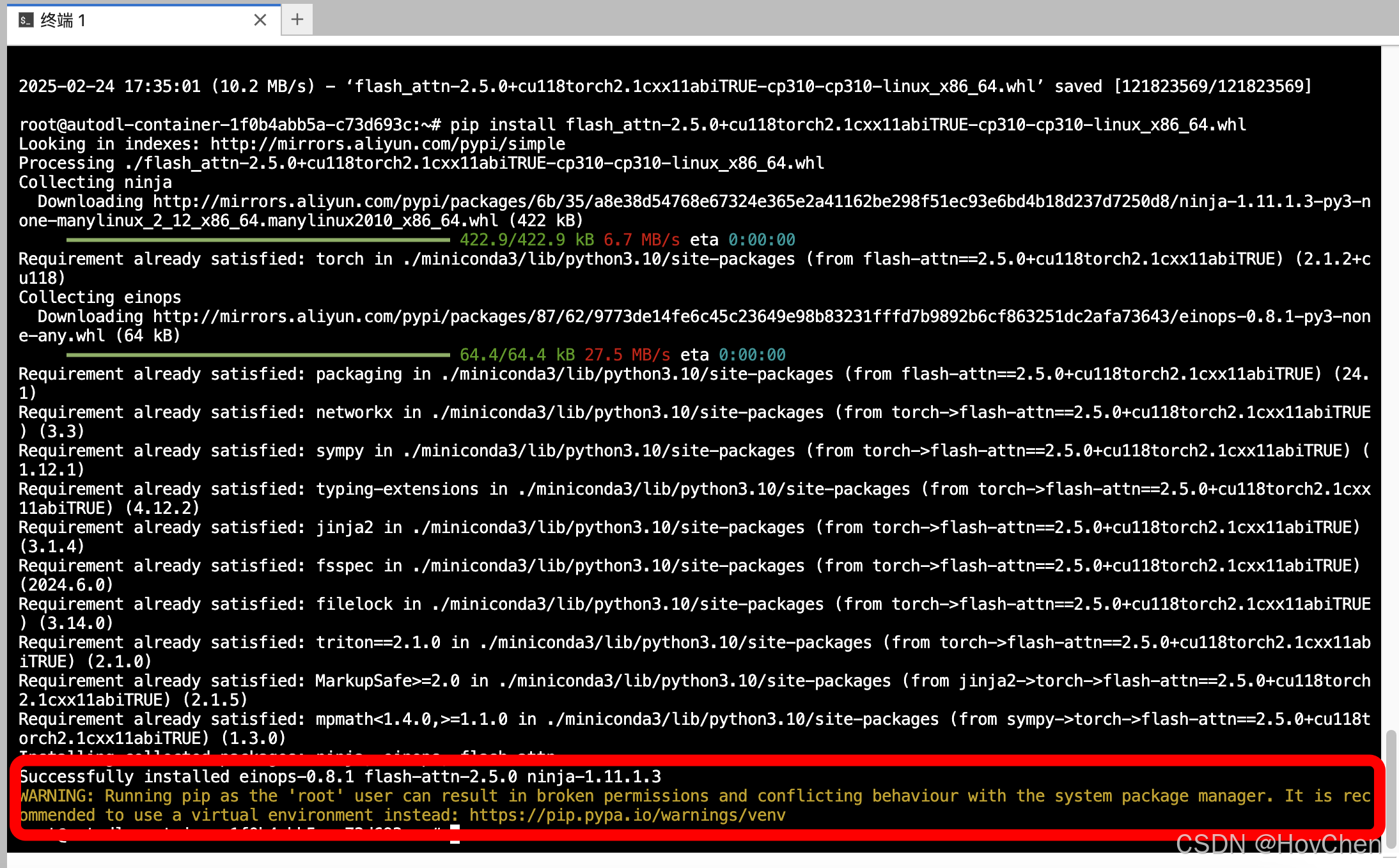Open a new terminal with plus button
Viewport: 1399px width, 868px height.
click(297, 20)
